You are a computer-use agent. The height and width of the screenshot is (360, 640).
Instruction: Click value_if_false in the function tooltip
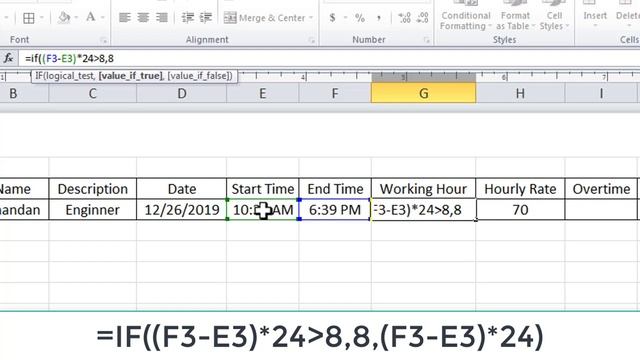(198, 76)
